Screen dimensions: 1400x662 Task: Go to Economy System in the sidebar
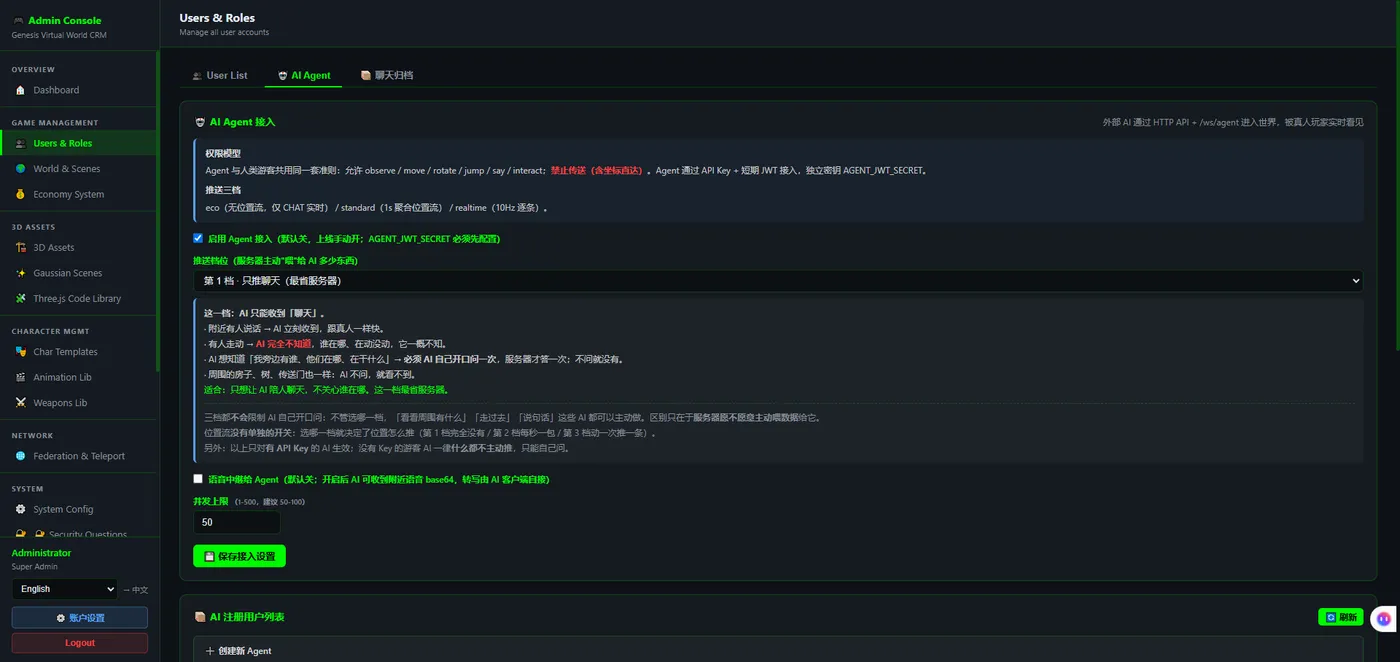78,194
